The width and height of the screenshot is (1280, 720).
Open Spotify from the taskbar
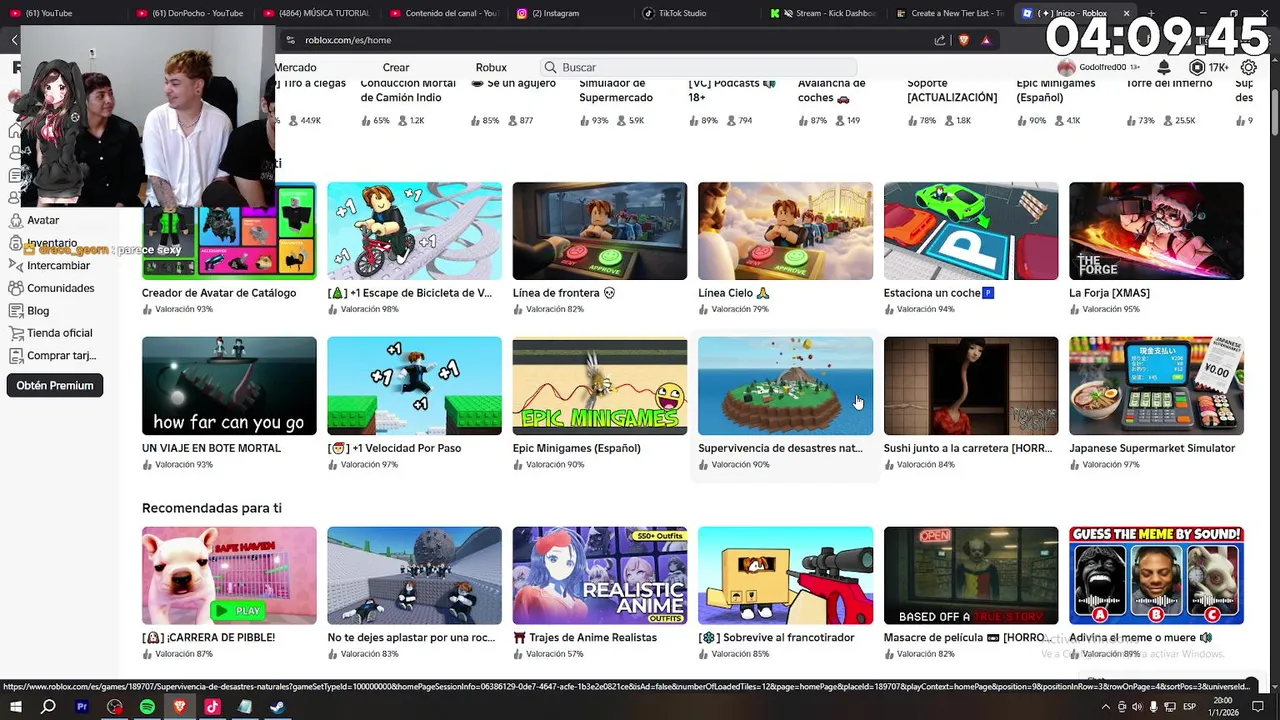(147, 707)
